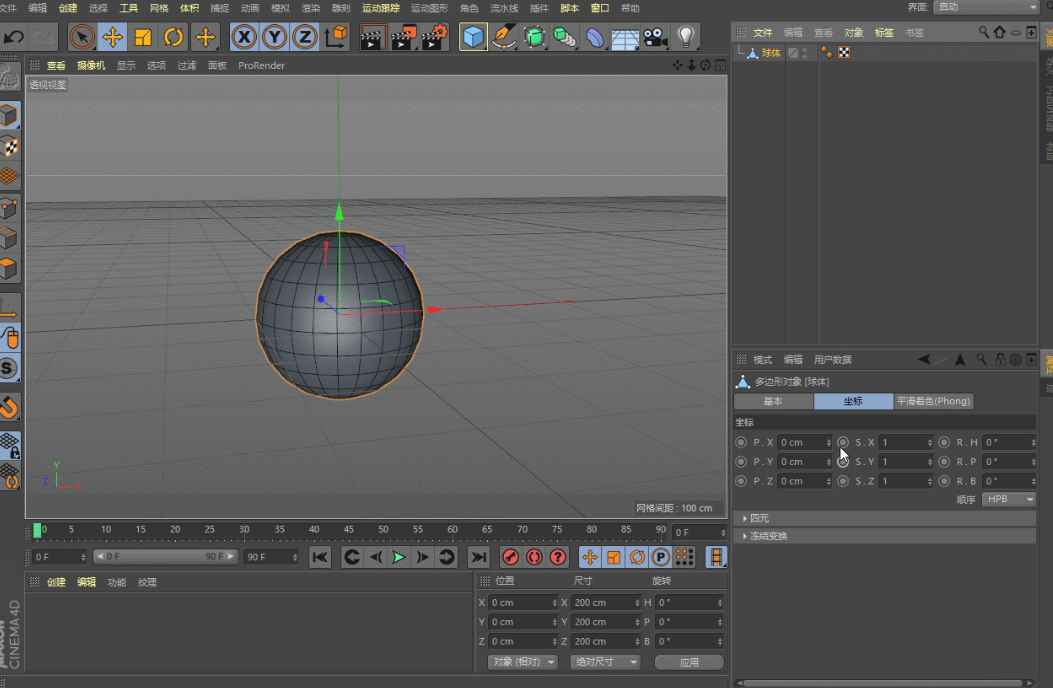Select the Rotate tool

[173, 37]
